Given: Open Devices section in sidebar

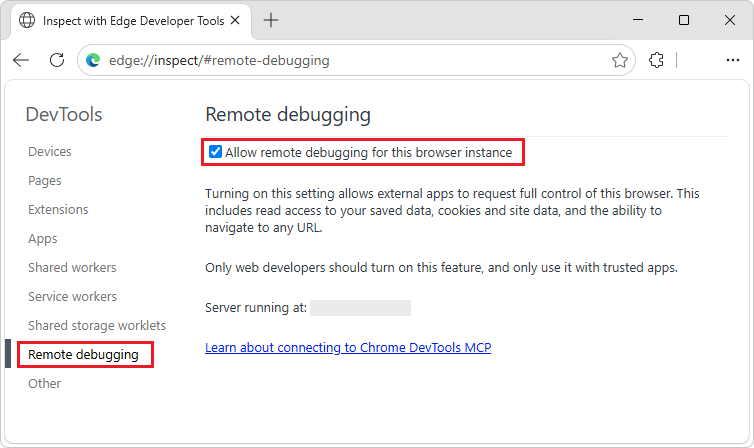Looking at the screenshot, I should point(50,151).
